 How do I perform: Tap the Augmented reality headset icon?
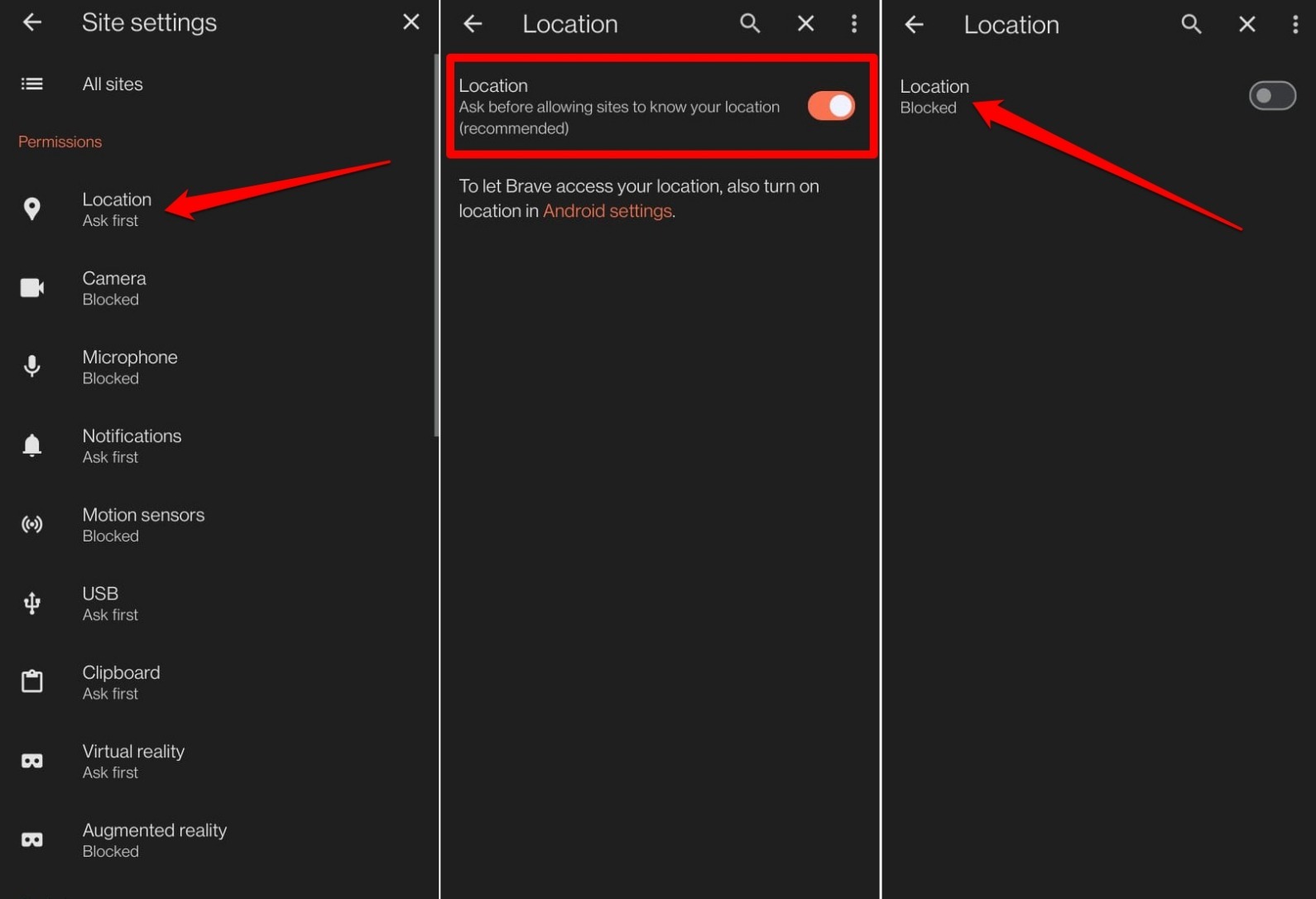click(32, 839)
